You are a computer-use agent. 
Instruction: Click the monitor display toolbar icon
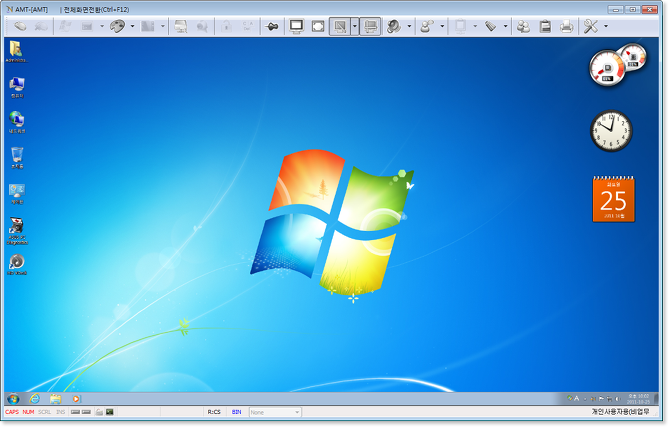point(296,26)
